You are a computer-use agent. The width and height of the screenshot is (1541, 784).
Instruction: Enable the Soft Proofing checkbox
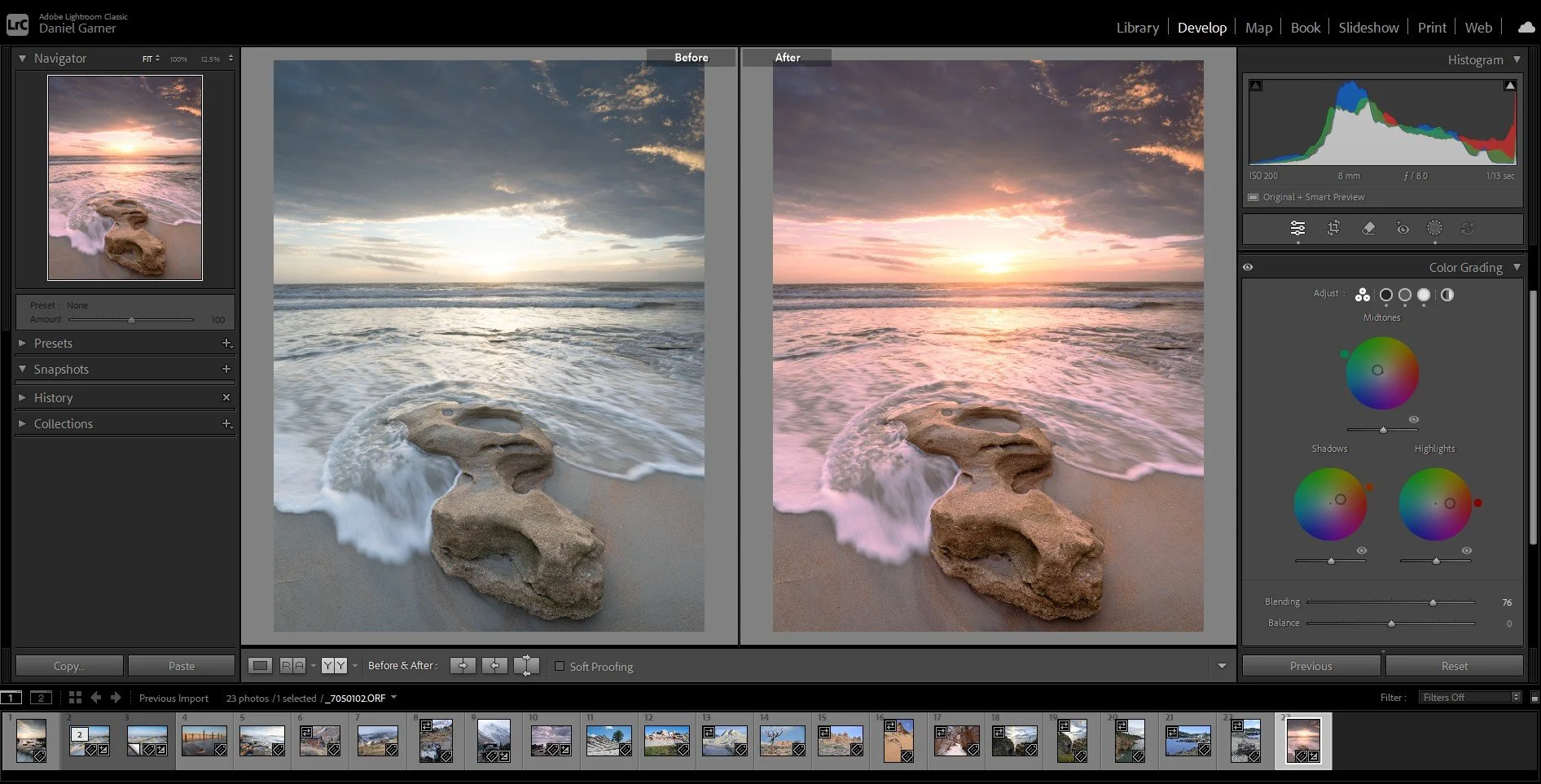(x=560, y=666)
